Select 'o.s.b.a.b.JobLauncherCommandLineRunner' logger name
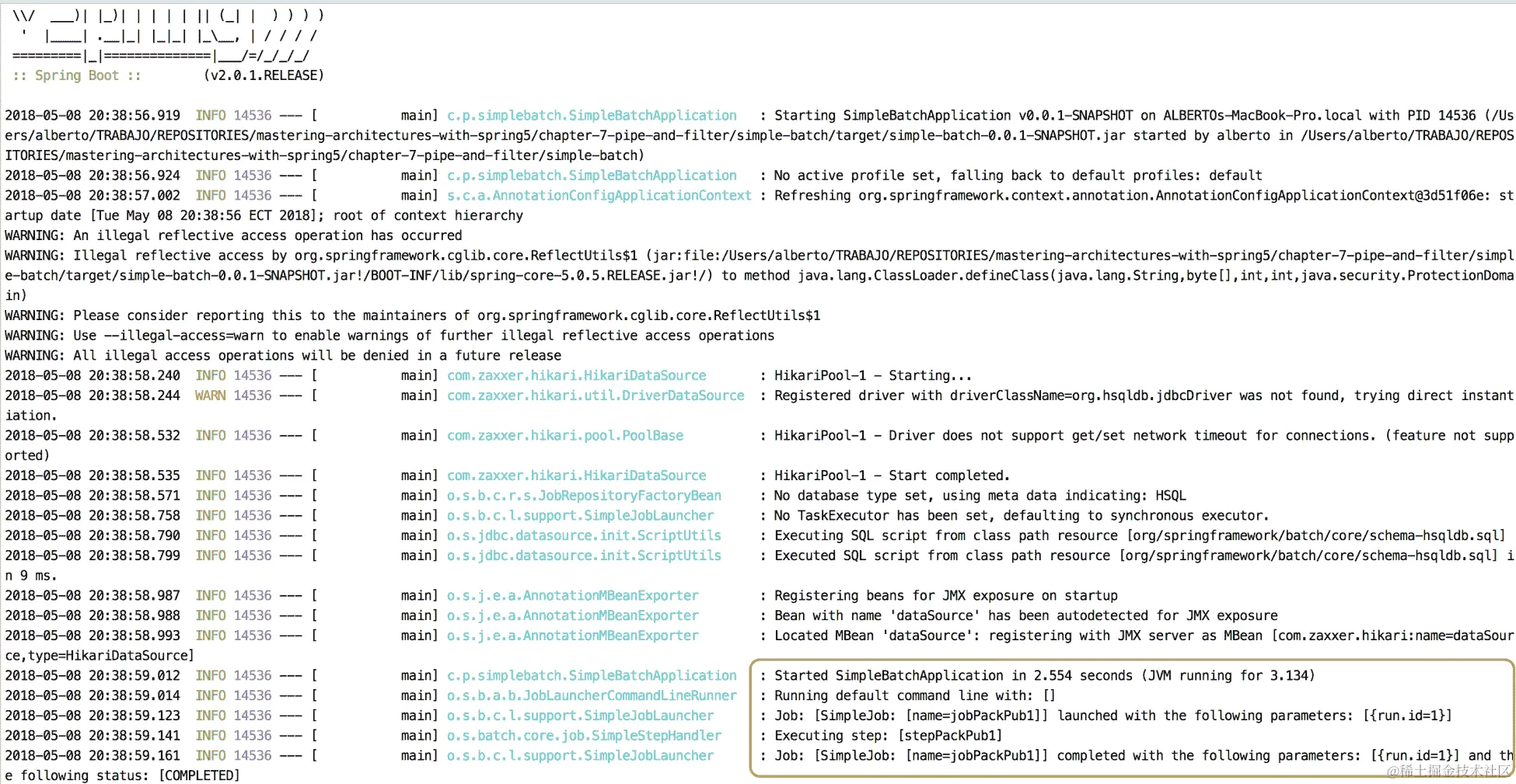 tap(592, 696)
